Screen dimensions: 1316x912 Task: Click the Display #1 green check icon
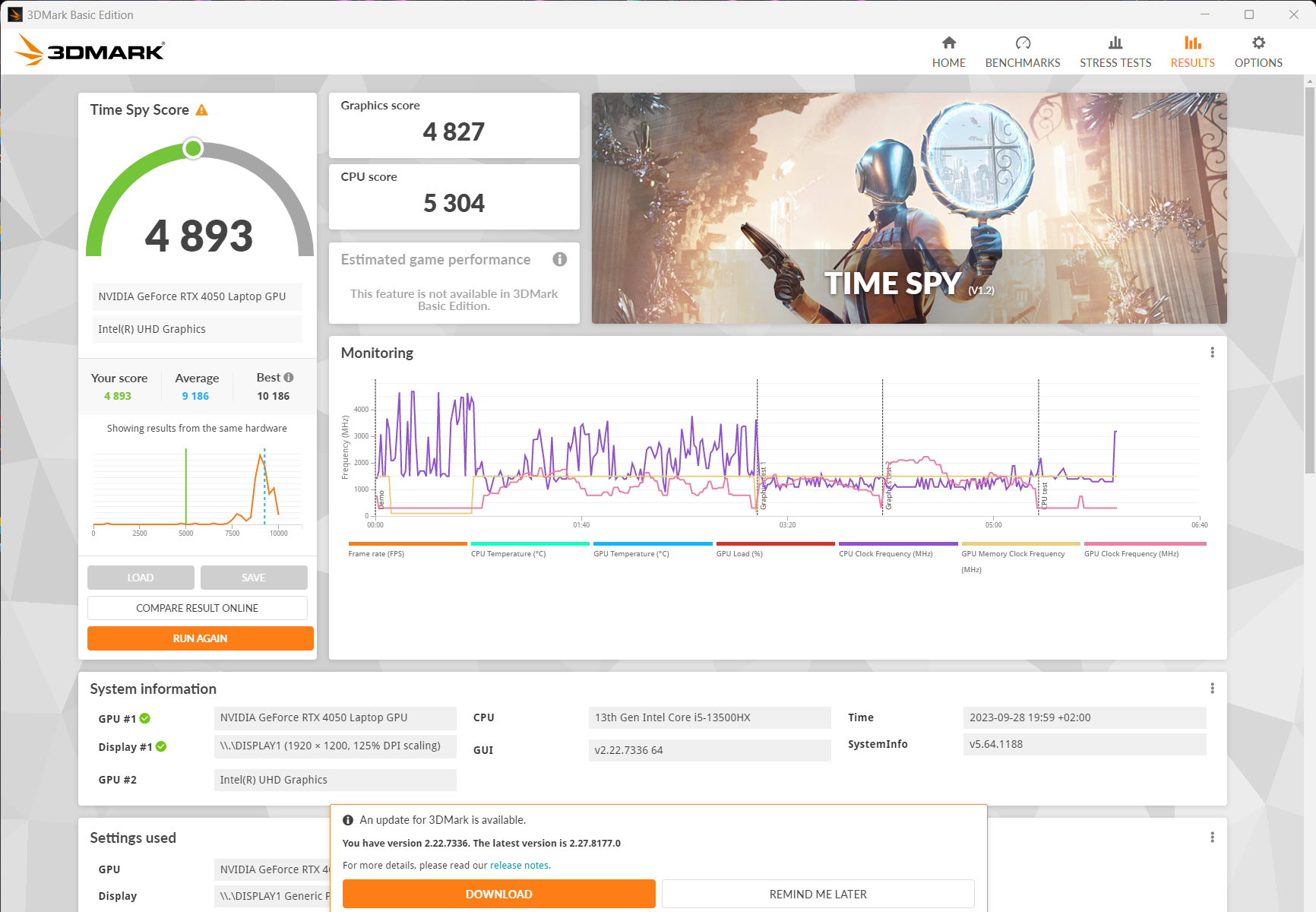[161, 747]
